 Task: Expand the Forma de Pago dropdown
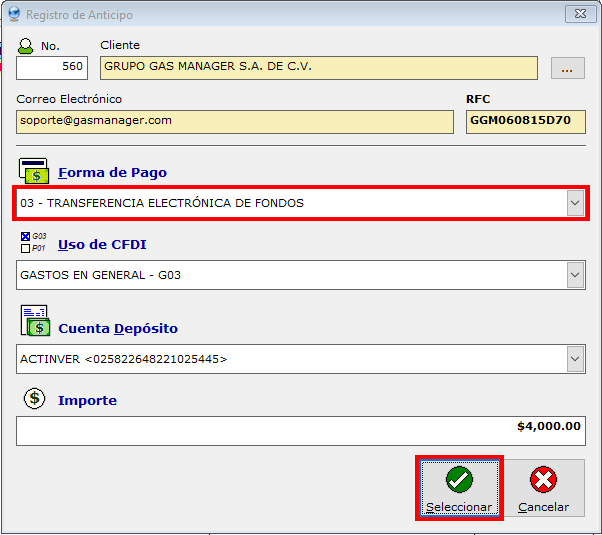575,203
